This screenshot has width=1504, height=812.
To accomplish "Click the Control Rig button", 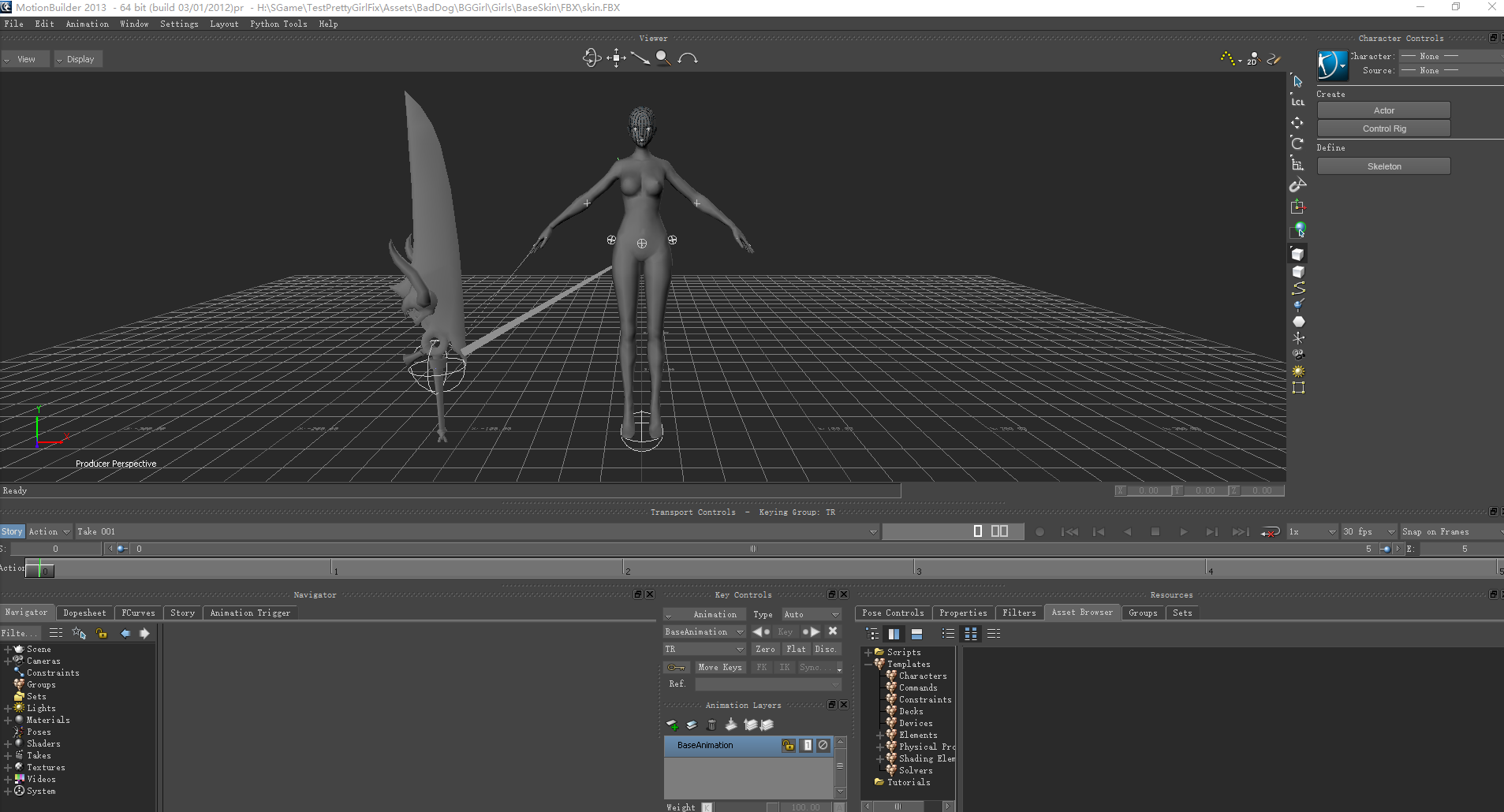I will (x=1383, y=129).
